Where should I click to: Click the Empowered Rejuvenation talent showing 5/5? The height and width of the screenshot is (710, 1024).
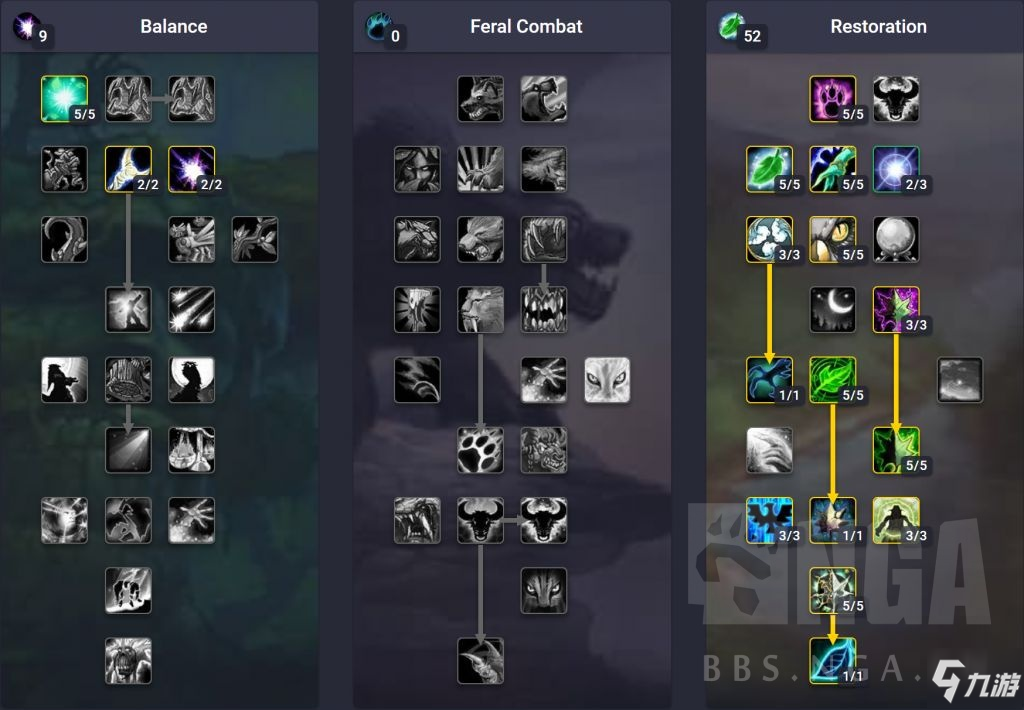tap(833, 590)
